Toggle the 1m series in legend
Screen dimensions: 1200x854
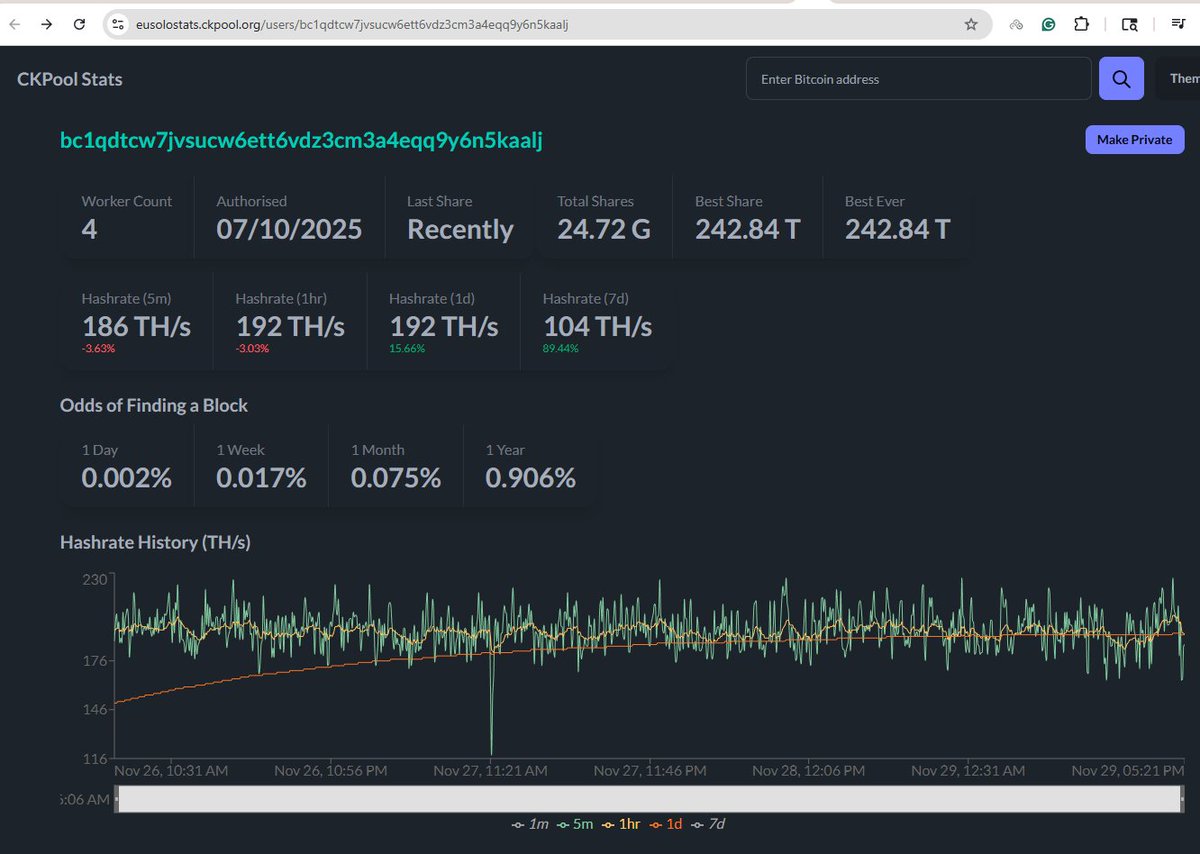click(529, 823)
